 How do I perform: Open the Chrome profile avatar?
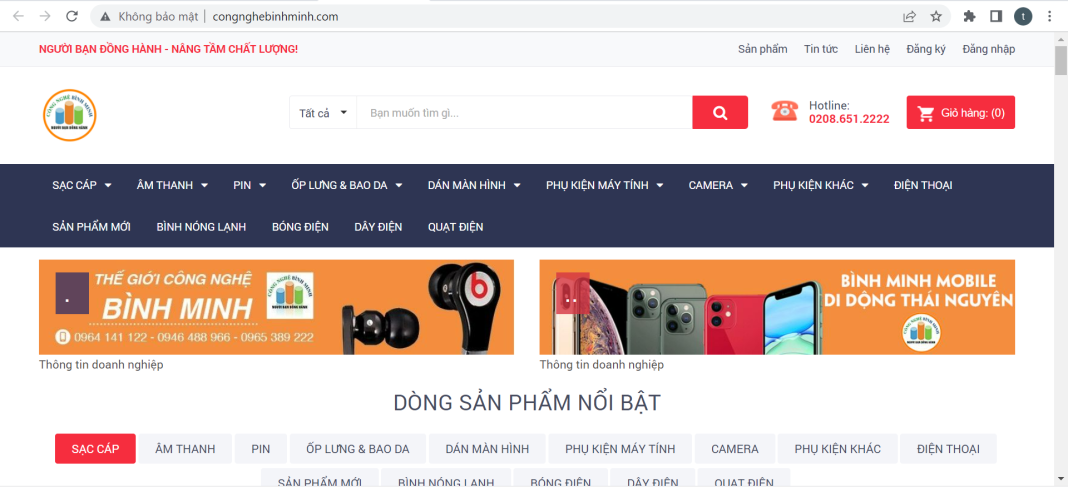coord(1022,16)
